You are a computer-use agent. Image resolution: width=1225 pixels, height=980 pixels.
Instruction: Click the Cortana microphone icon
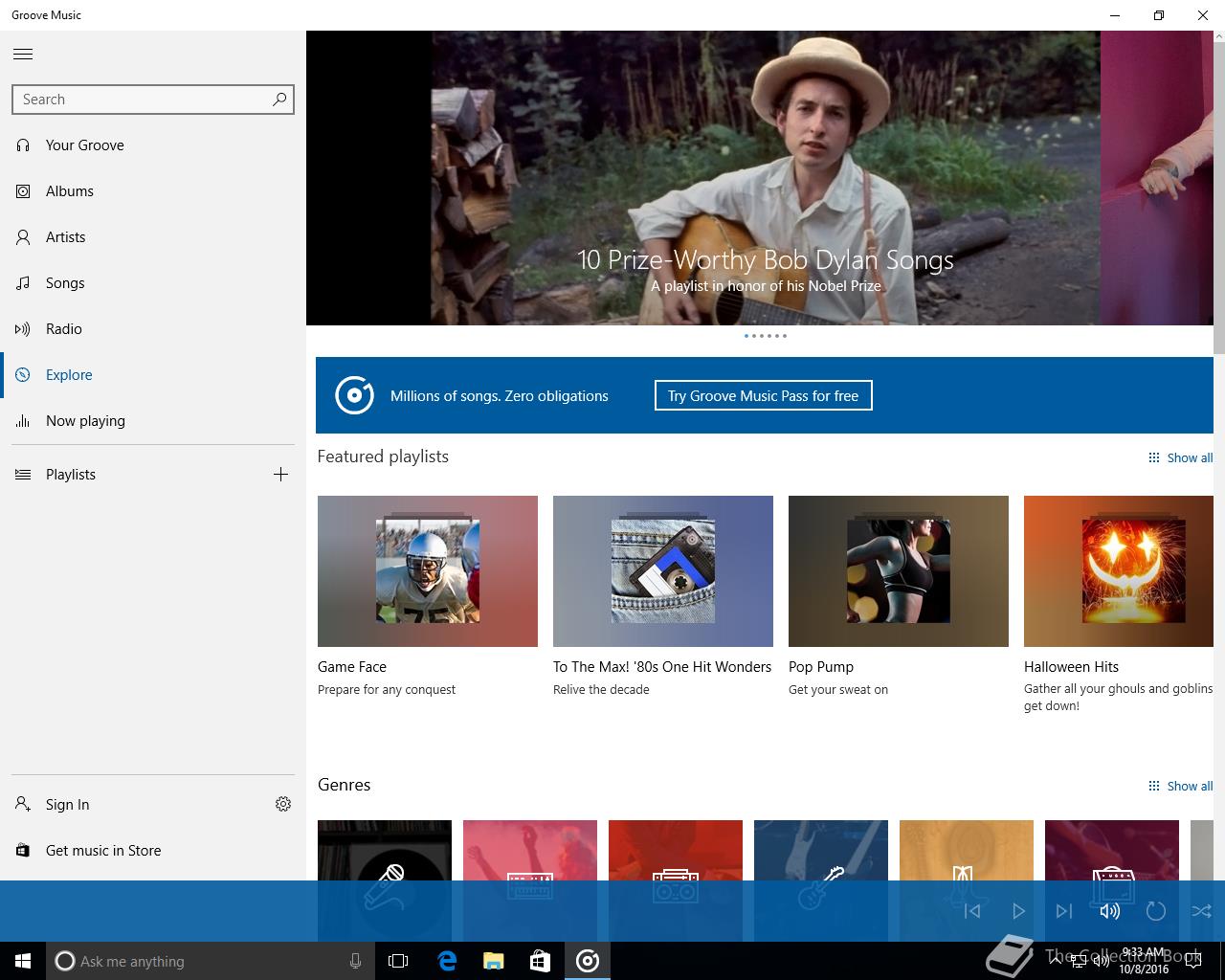pos(355,961)
